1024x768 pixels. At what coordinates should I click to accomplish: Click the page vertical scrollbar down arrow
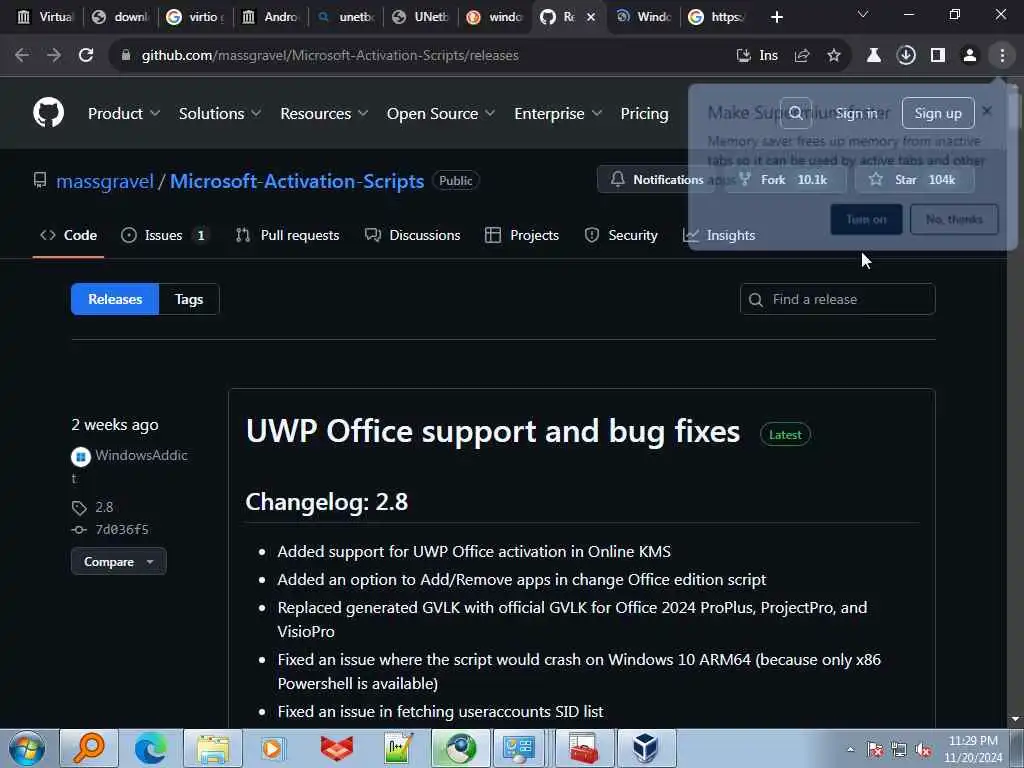point(1015,719)
